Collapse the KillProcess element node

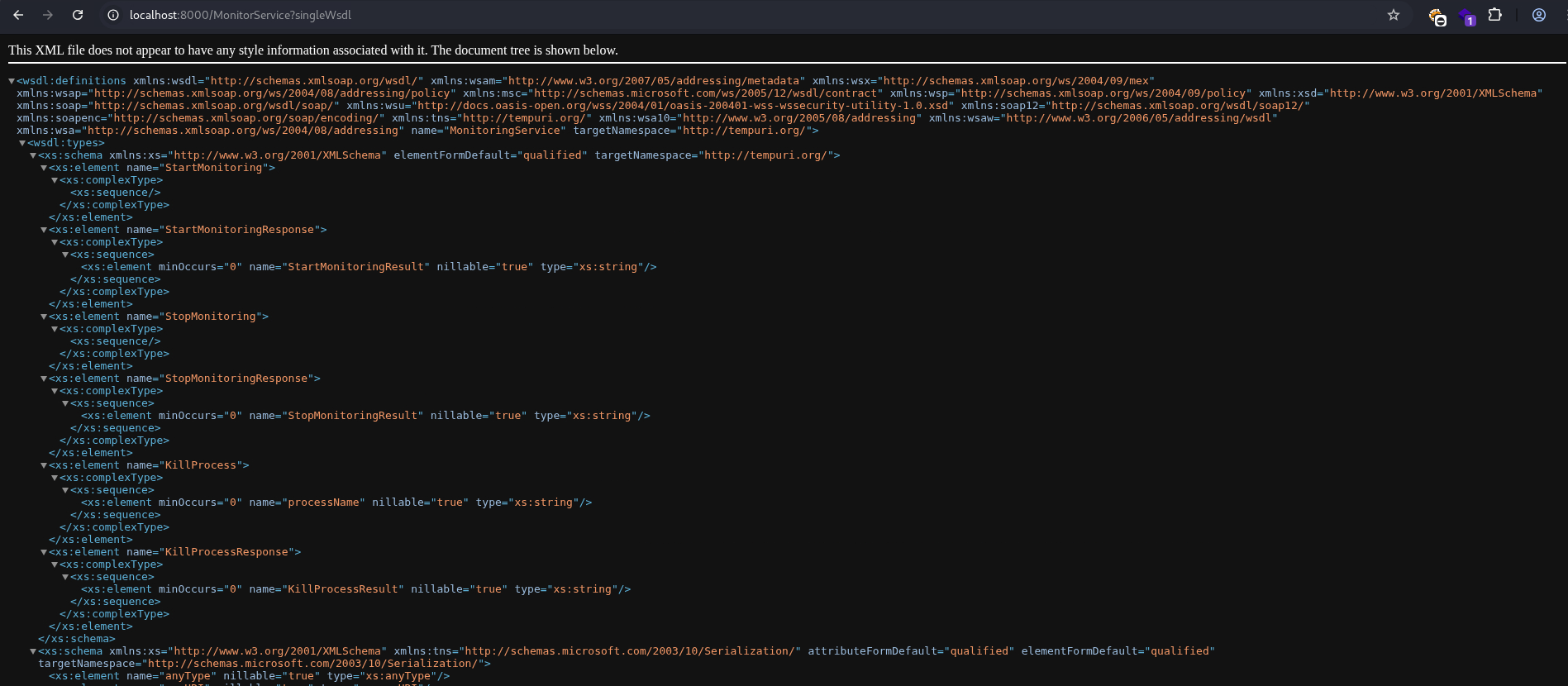point(44,465)
